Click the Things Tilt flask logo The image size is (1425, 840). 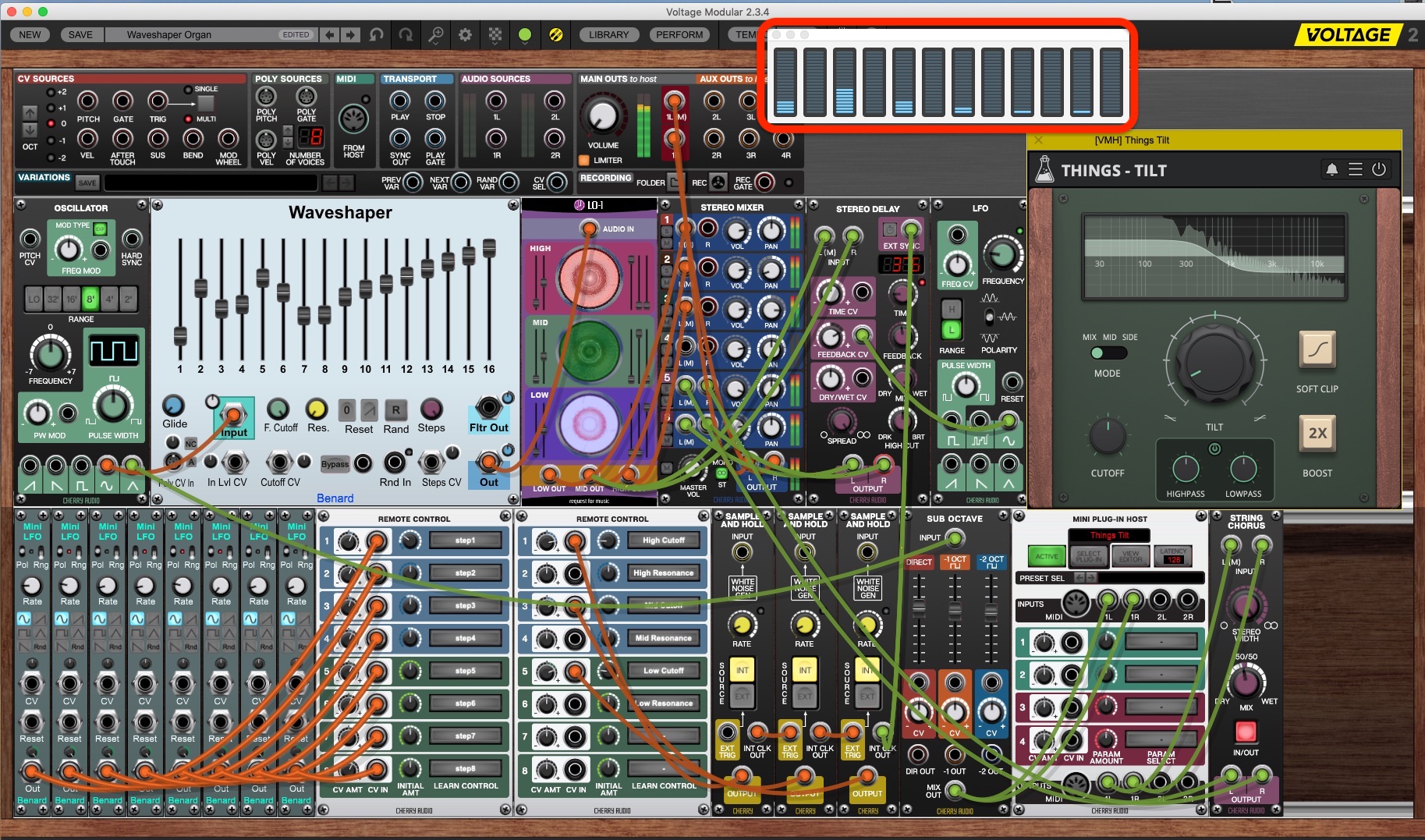[x=1044, y=169]
